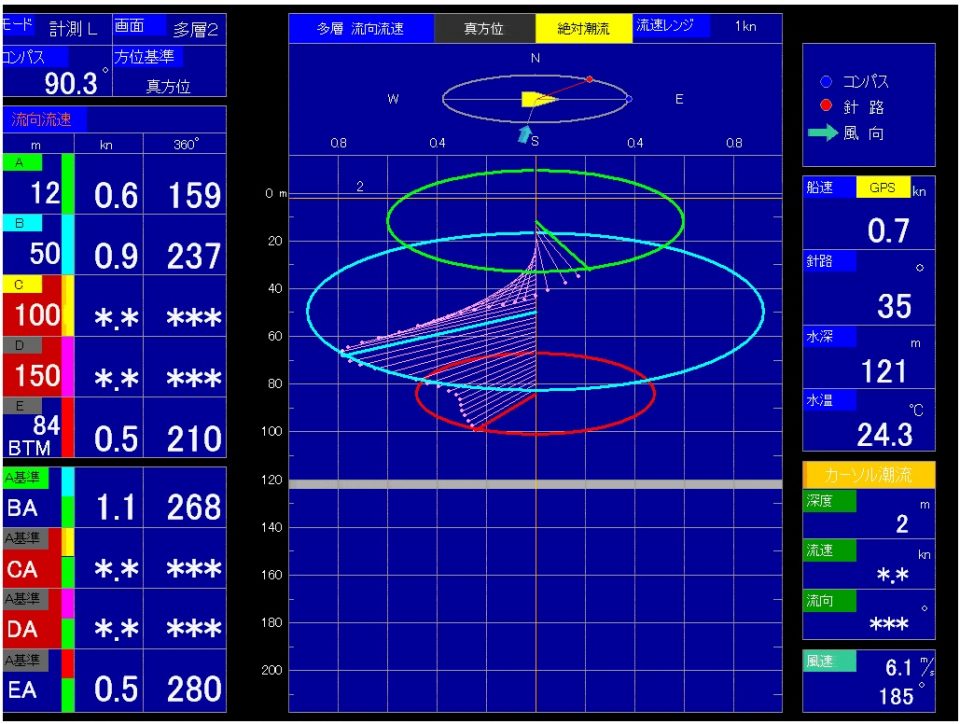Viewport: 960px width, 724px height.
Task: Click layer A green label
Action: 22,162
